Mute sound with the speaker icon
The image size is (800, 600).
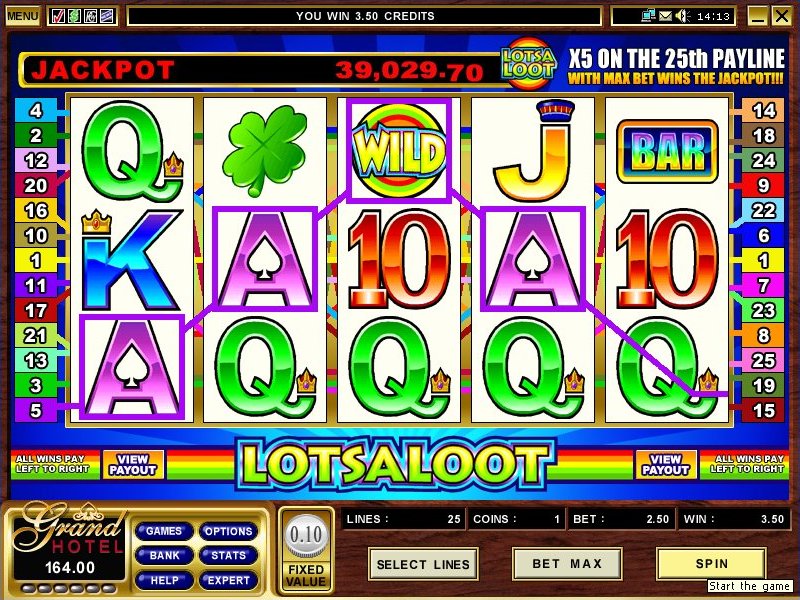(682, 16)
